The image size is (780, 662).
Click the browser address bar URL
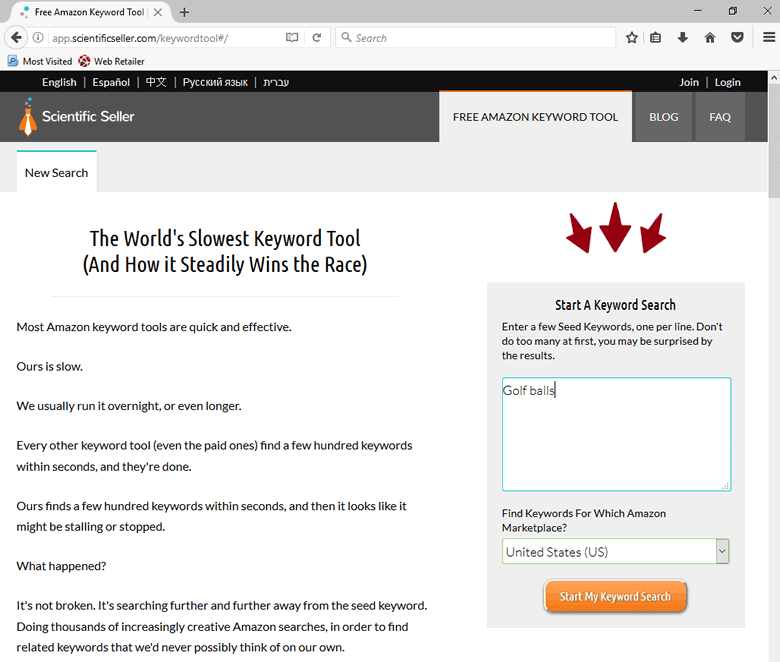tap(140, 38)
